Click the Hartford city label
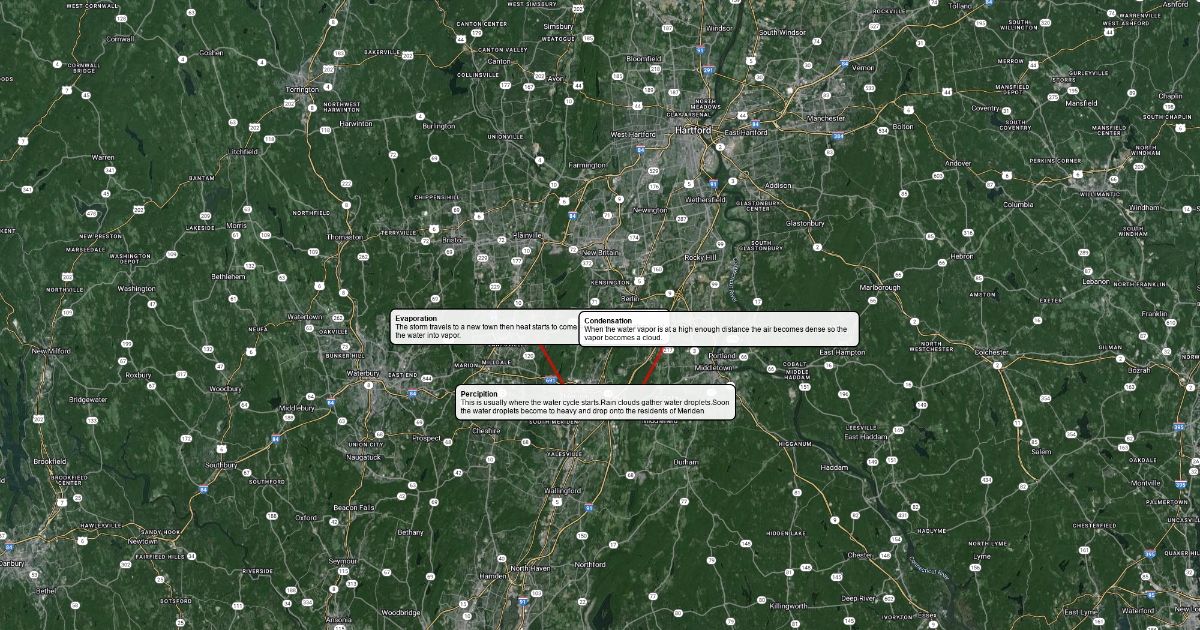The image size is (1200, 630). point(692,131)
